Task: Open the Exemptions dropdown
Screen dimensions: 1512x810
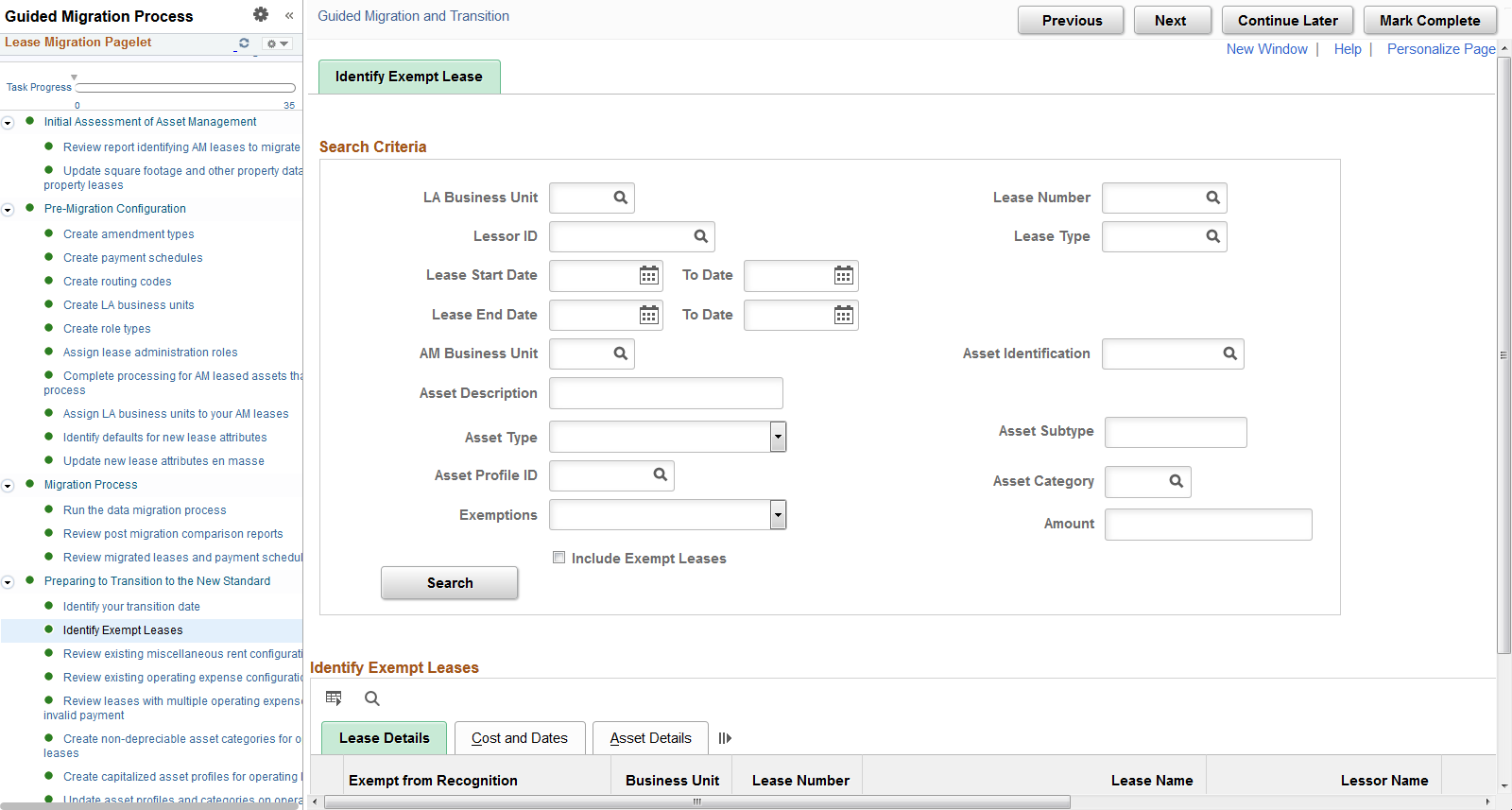Action: click(x=778, y=515)
